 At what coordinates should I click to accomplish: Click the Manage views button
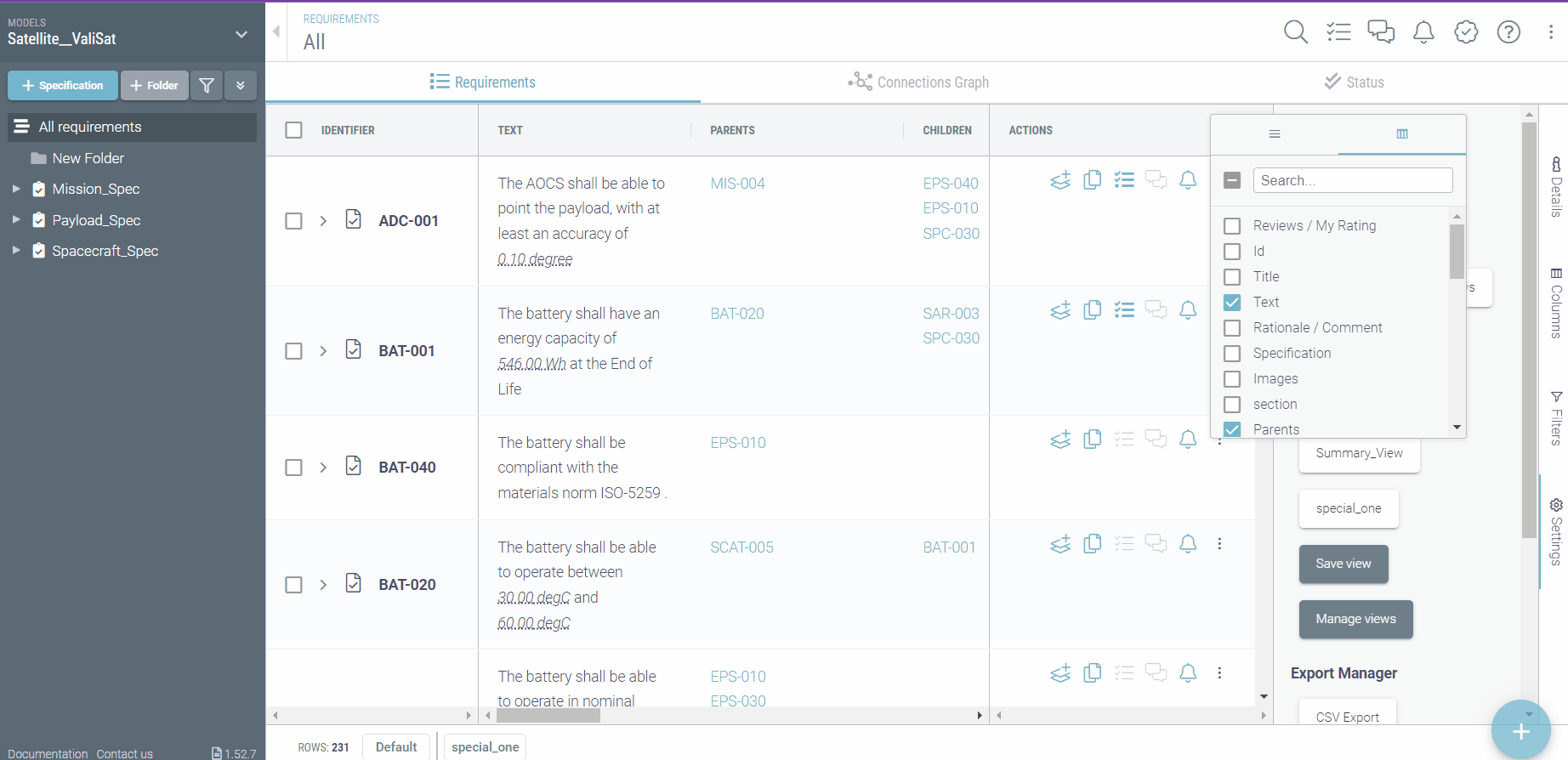point(1355,619)
